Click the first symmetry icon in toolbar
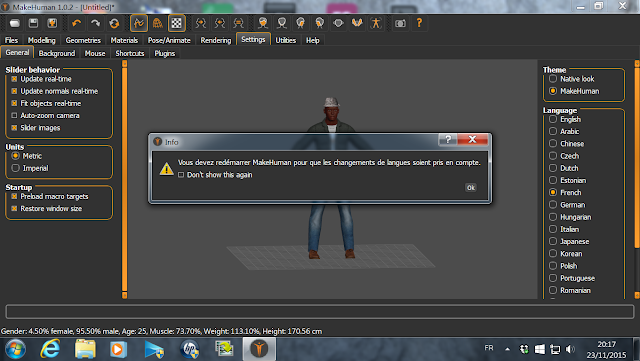Screen dimensions: 640x361 pos(201,23)
